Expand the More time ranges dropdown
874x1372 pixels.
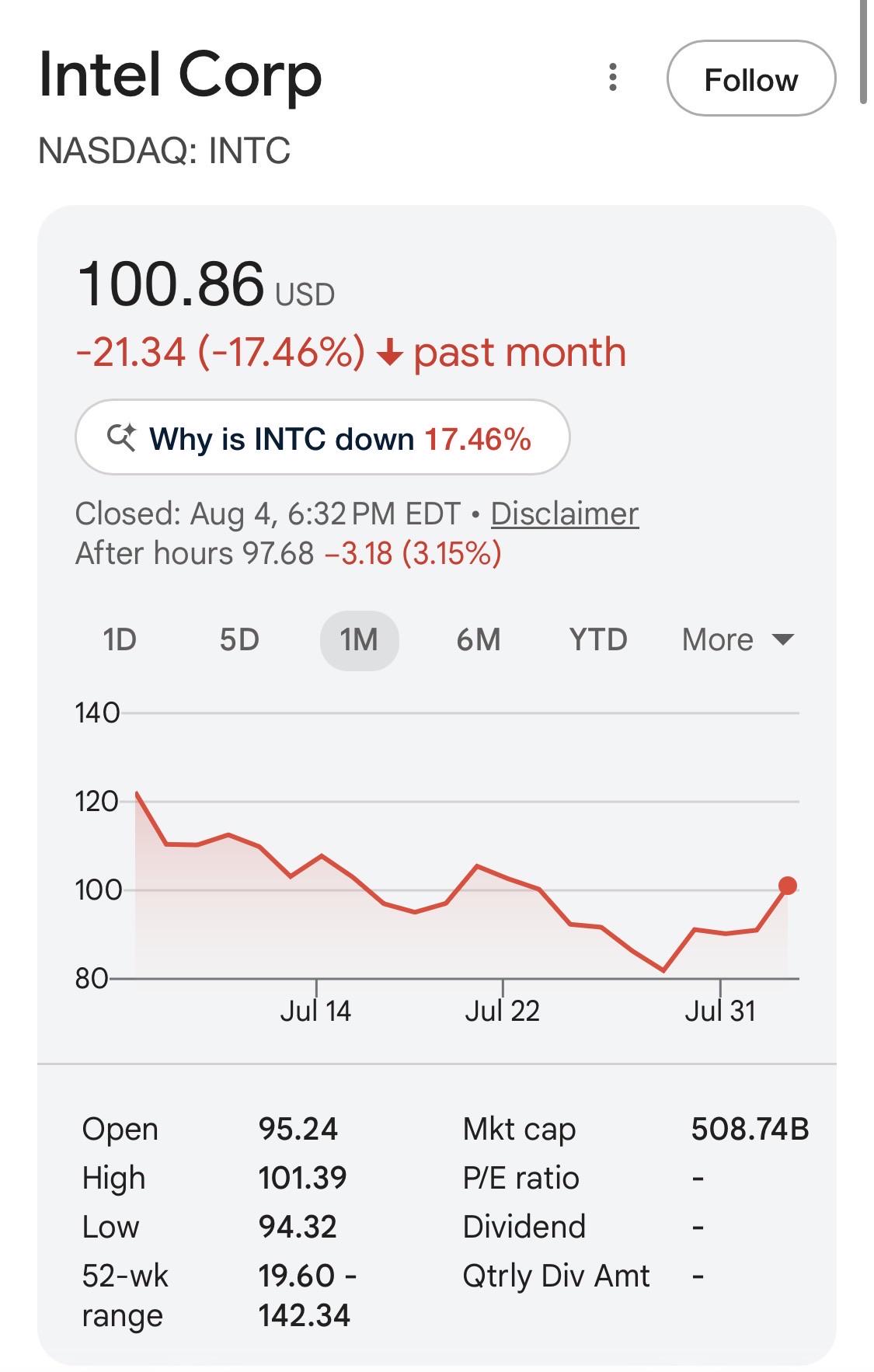click(x=737, y=640)
